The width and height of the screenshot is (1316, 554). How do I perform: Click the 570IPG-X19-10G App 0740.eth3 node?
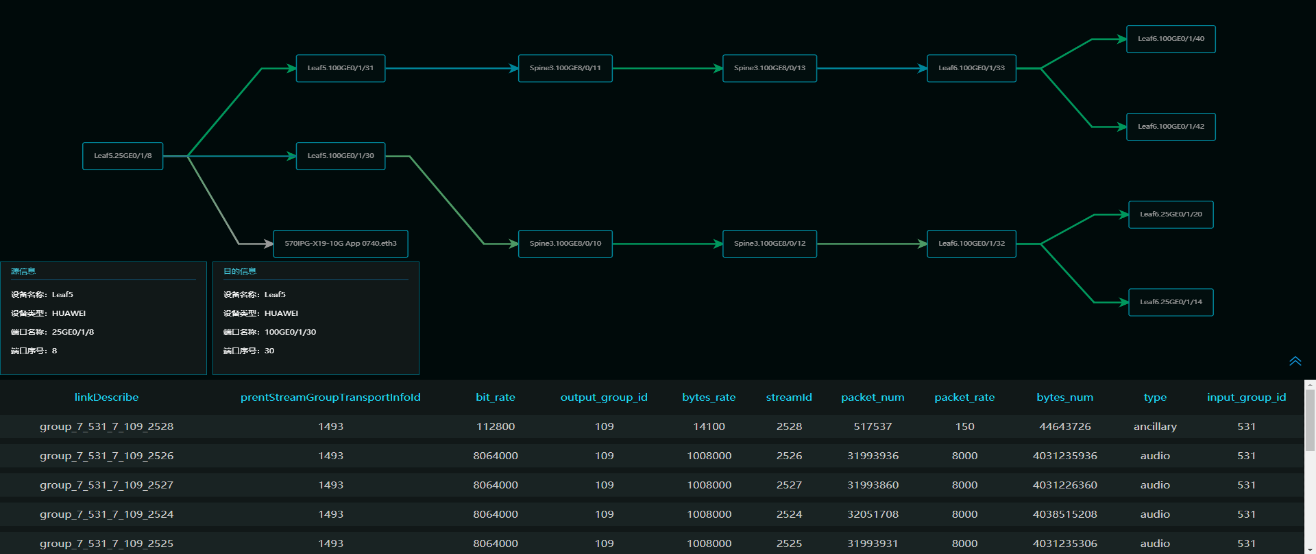(x=340, y=243)
